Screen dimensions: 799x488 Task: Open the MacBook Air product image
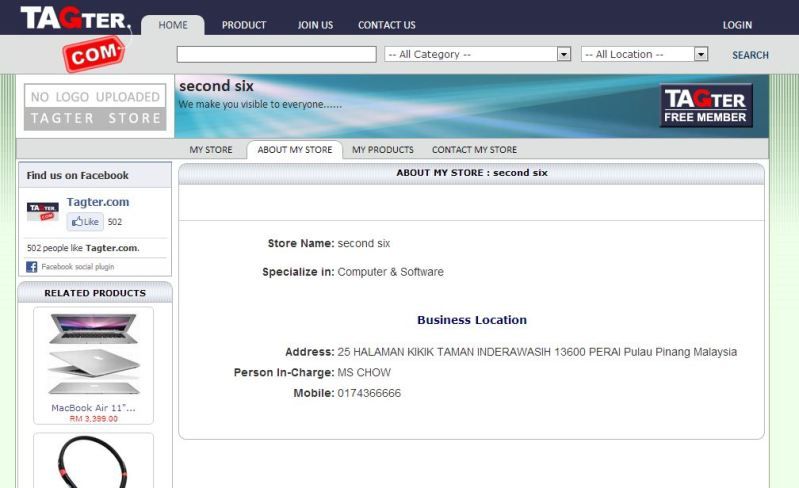[x=93, y=355]
